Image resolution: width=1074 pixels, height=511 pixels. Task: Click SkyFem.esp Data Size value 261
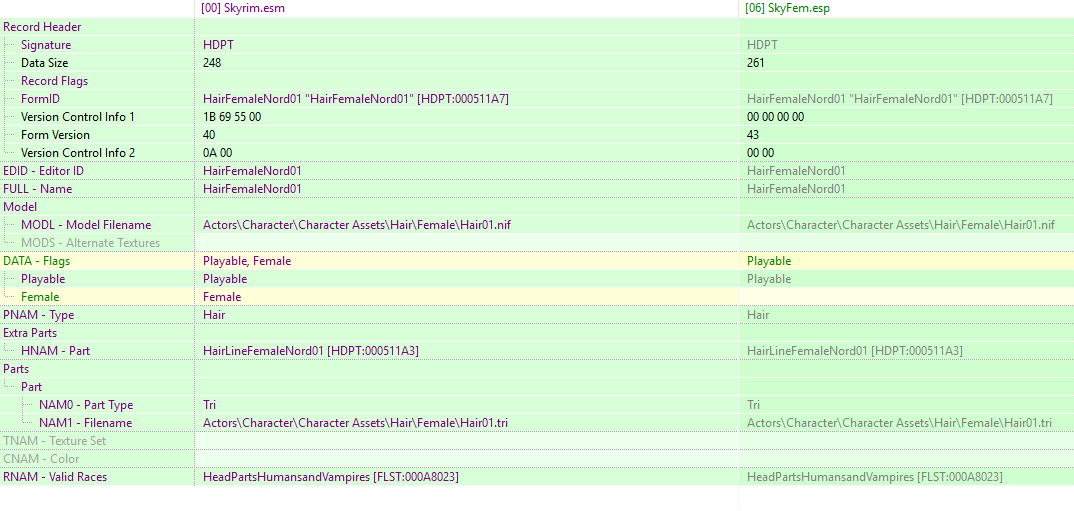755,63
